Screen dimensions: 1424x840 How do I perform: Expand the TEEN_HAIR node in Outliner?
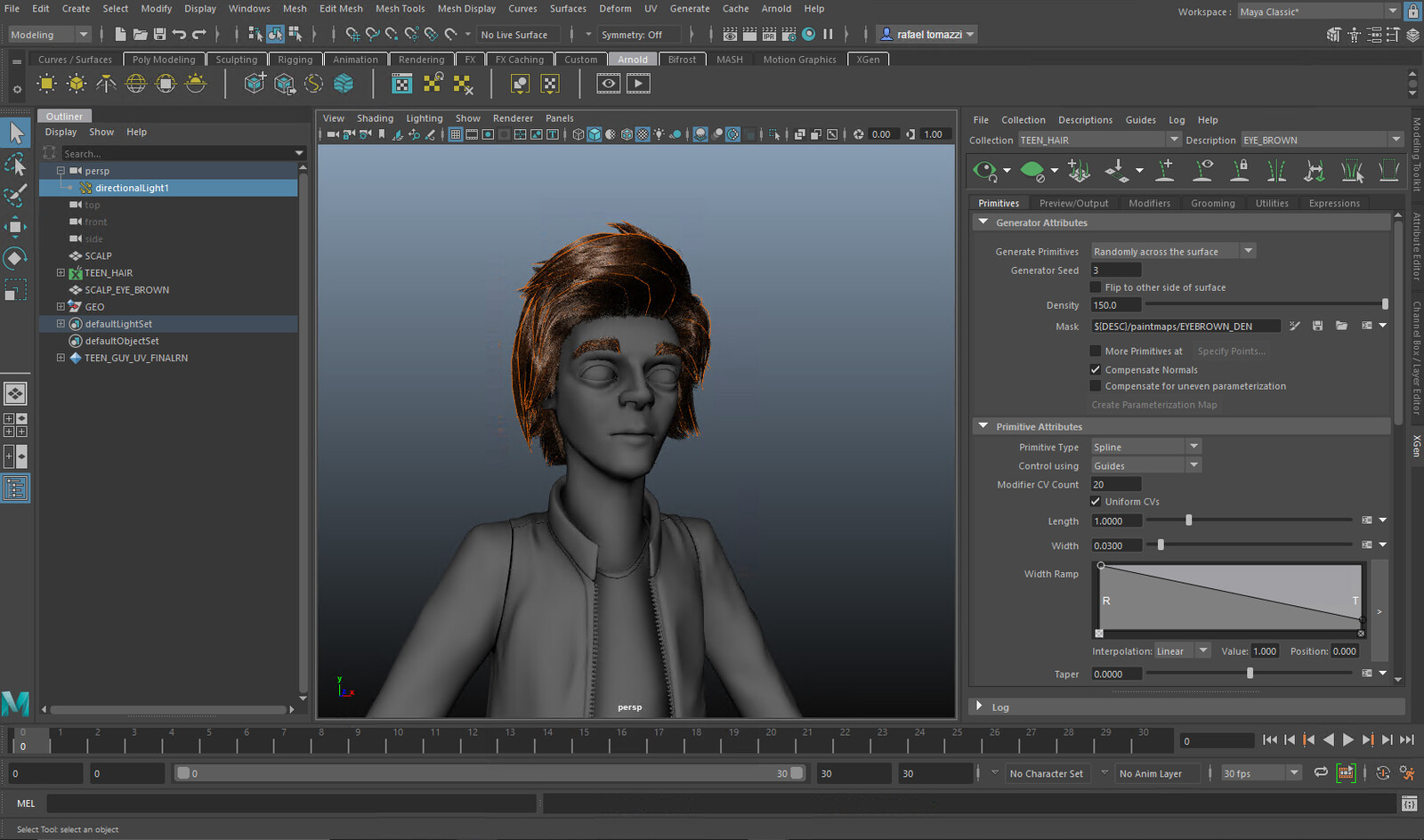tap(61, 273)
